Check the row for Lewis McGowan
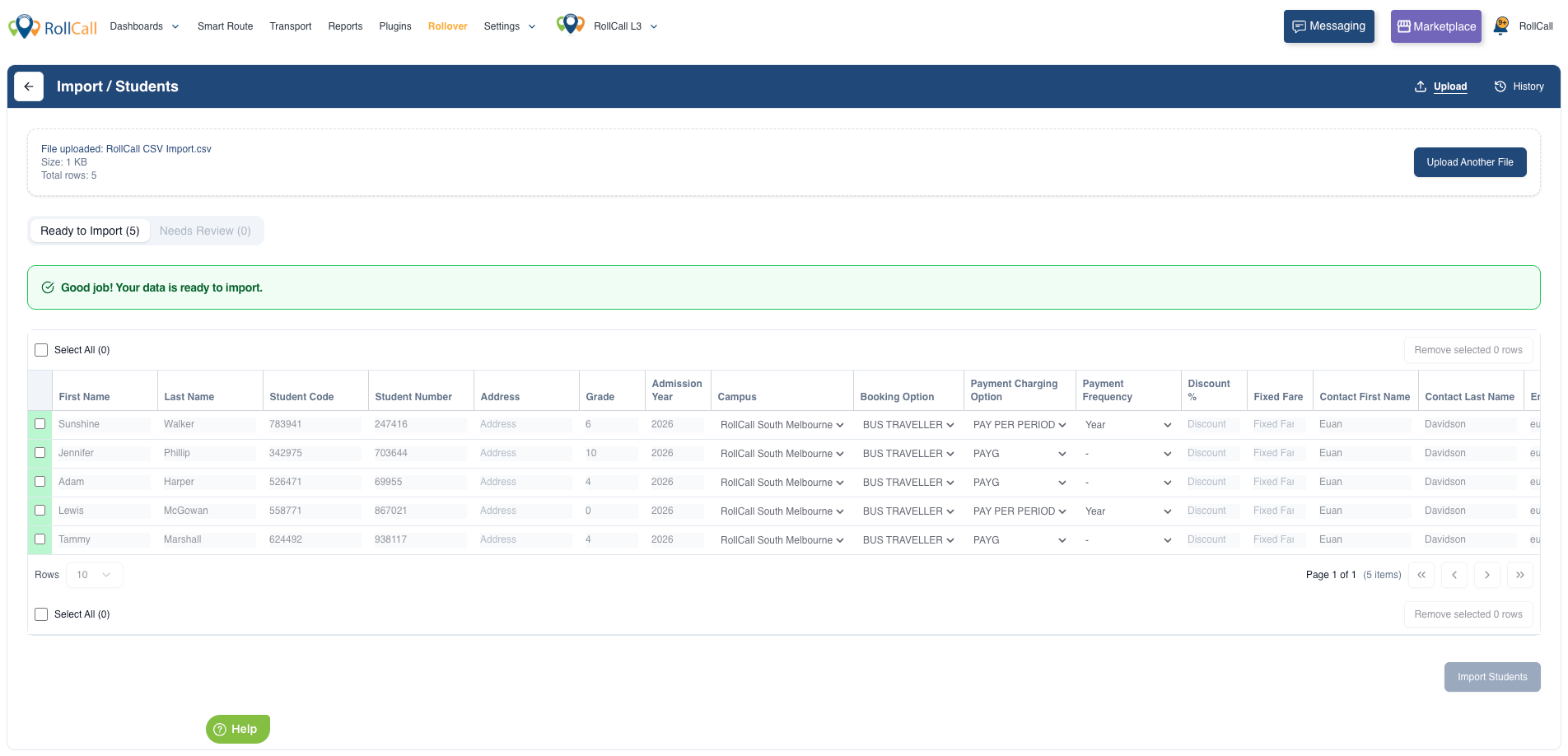The width and height of the screenshot is (1568, 756). pos(40,511)
